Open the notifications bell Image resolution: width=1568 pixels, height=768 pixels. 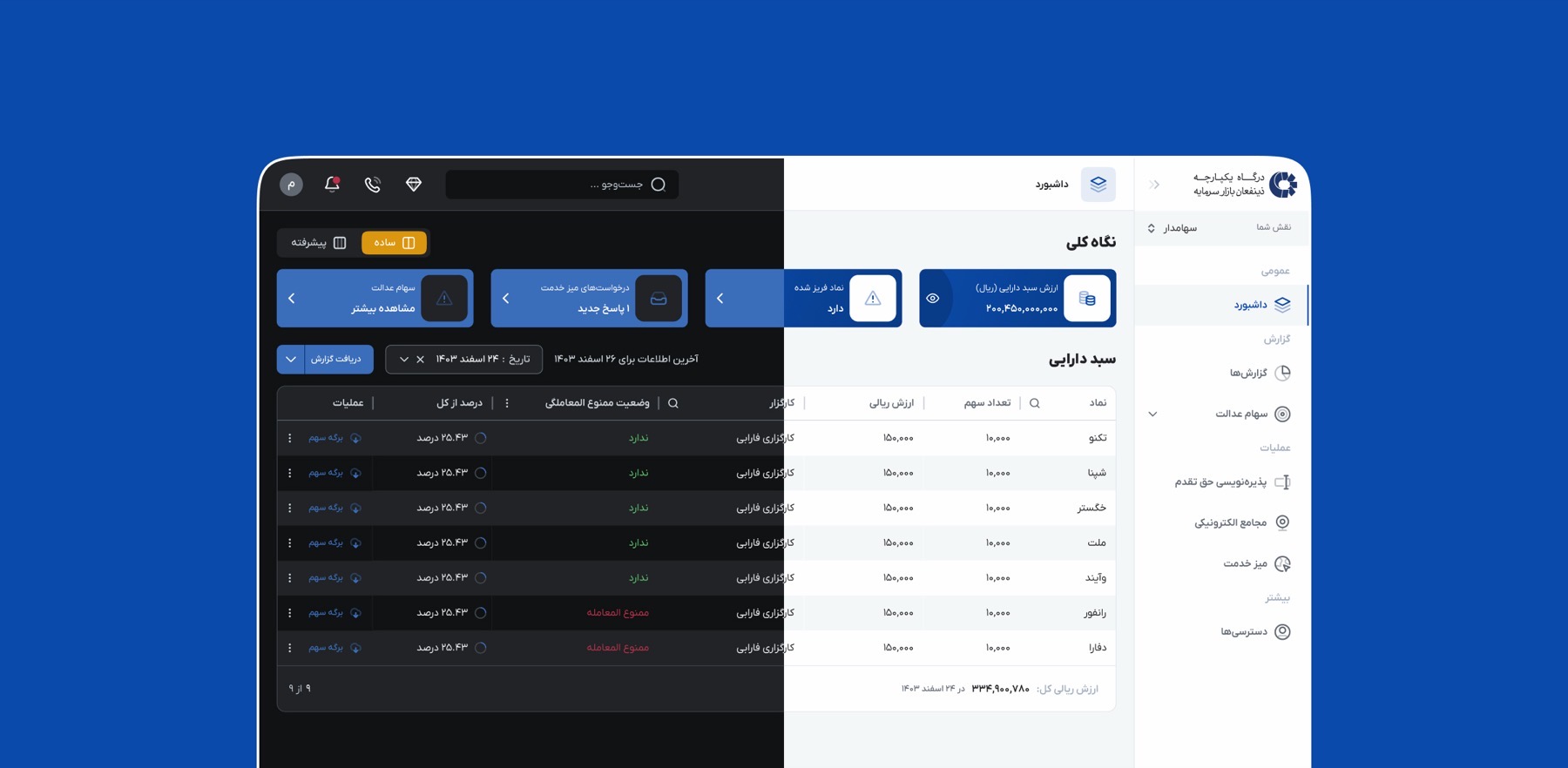(332, 184)
